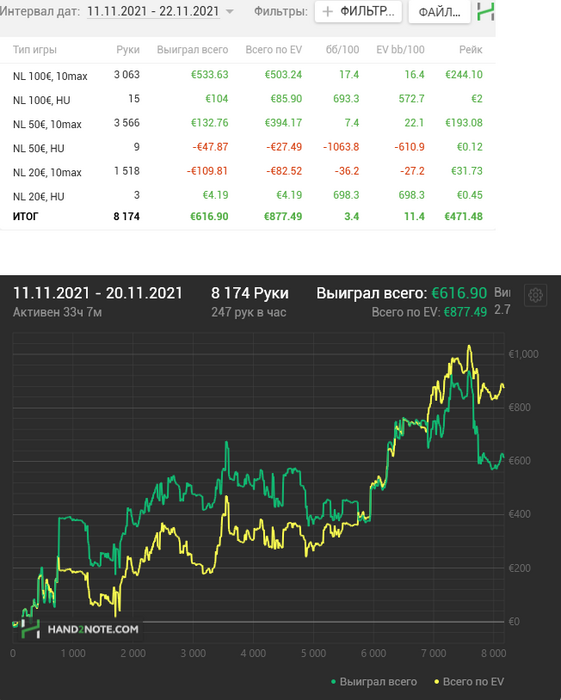The width and height of the screenshot is (561, 700).
Task: Select the NL 50€, 10max row
Action: click(x=248, y=123)
